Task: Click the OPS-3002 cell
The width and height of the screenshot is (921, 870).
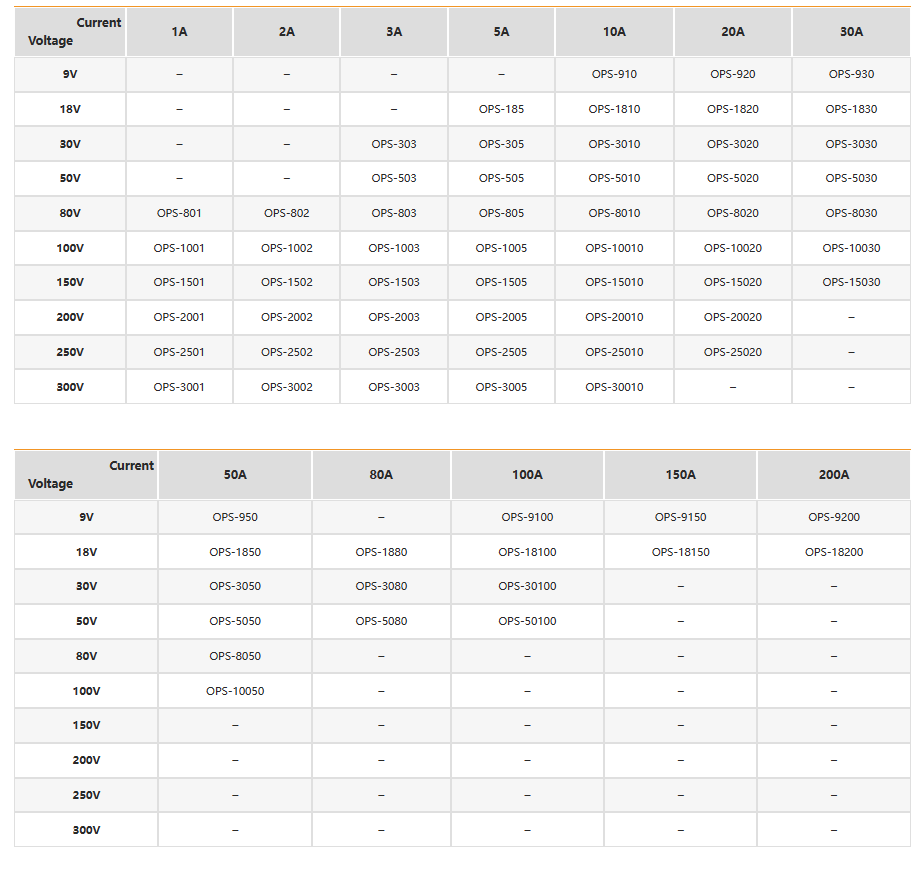Action: pos(287,387)
